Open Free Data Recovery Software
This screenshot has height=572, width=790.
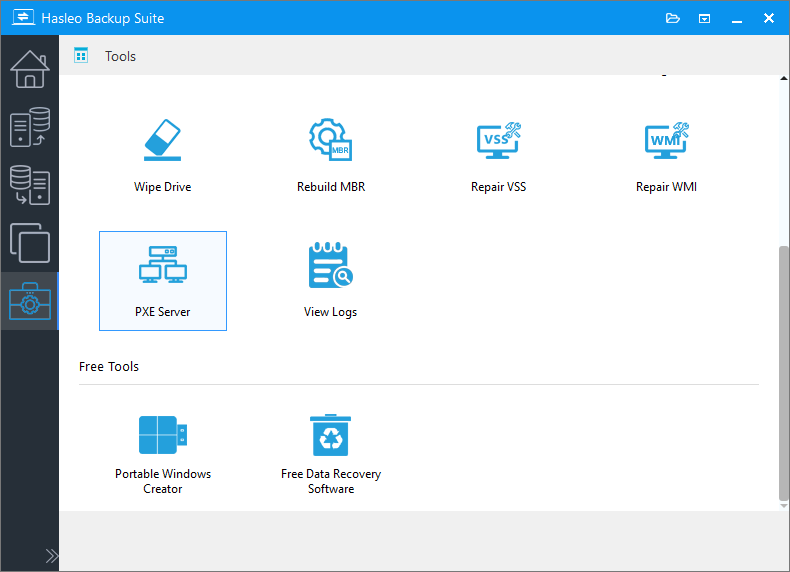click(331, 455)
